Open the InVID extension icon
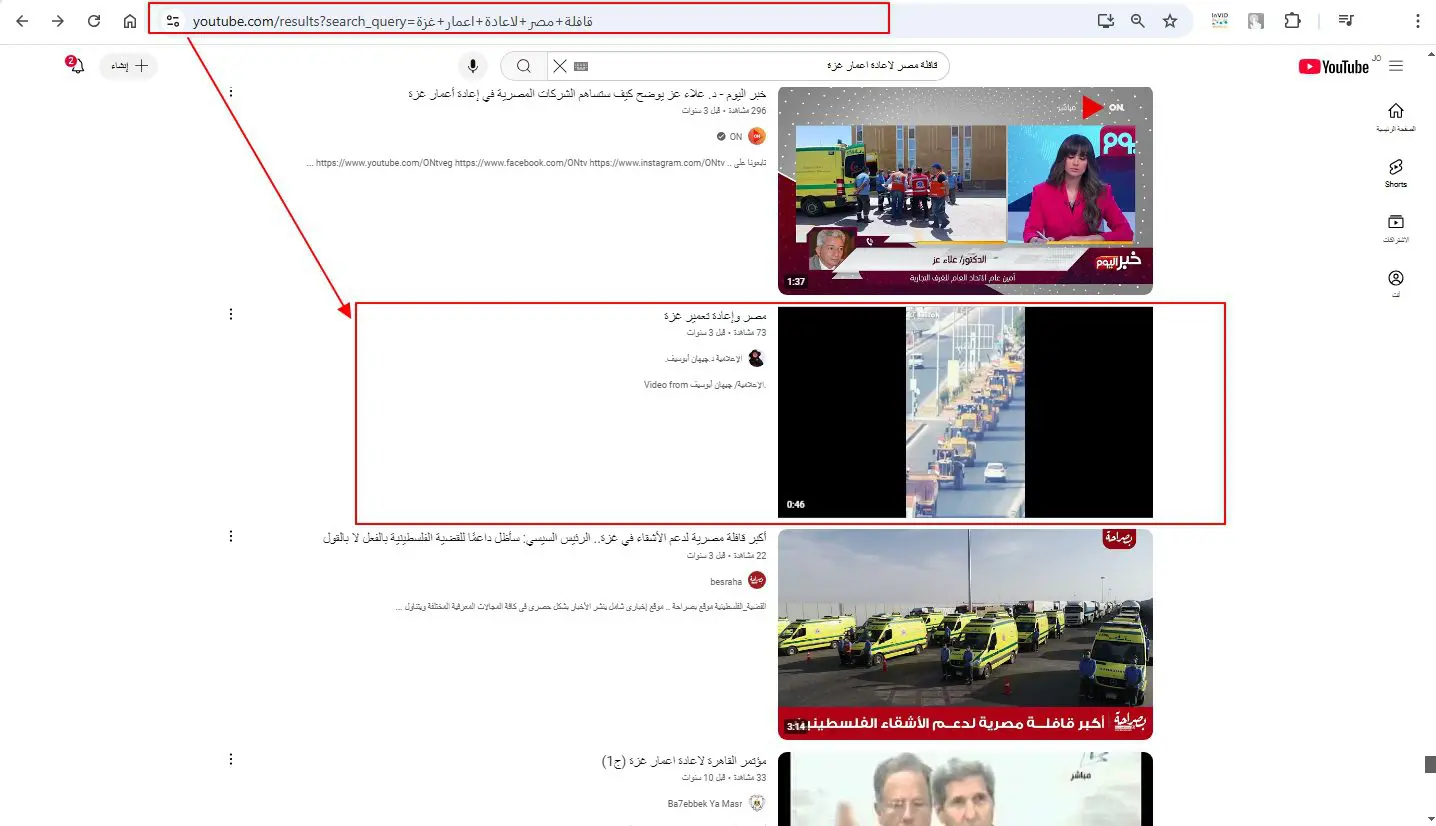This screenshot has height=826, width=1436. coord(1219,20)
